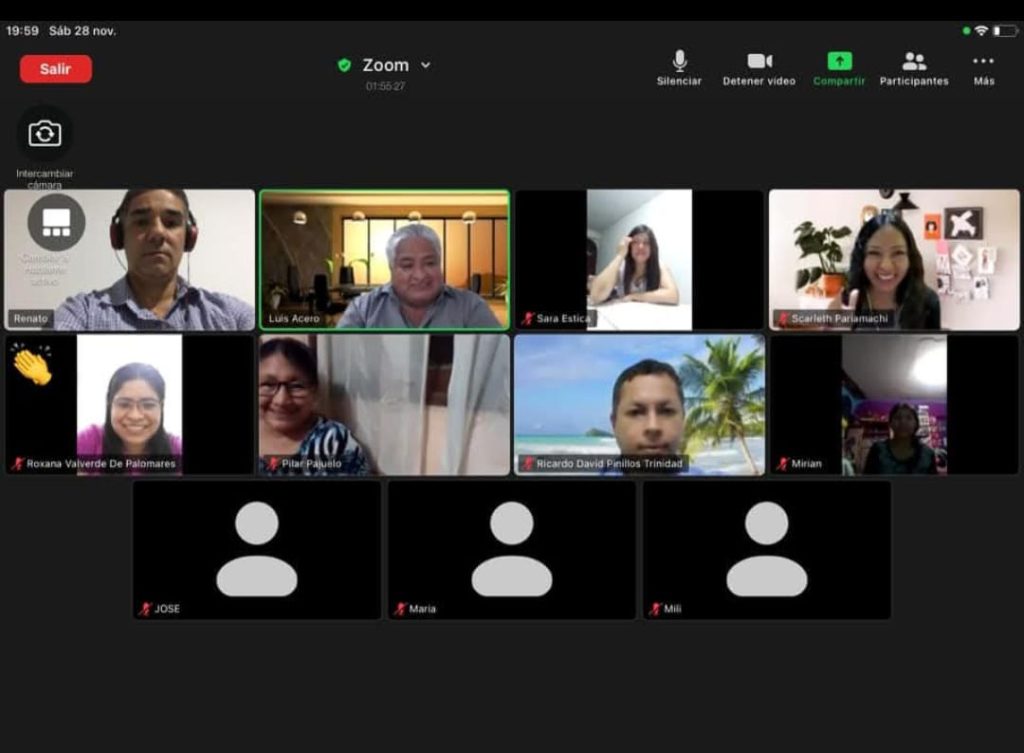Click Scarleth Pariamachi's video tile
The width and height of the screenshot is (1024, 753).
[894, 260]
